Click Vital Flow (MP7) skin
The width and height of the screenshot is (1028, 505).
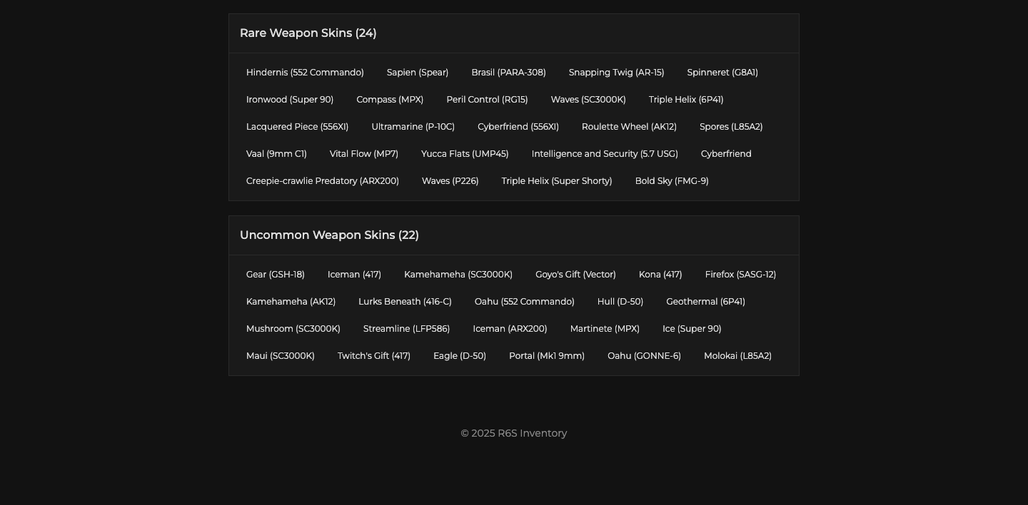click(x=364, y=154)
